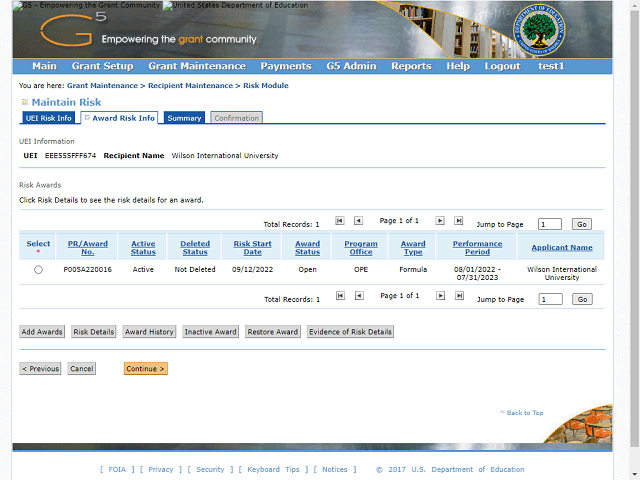Viewport: 640px width, 480px height.
Task: Click the 09/12/2022 risk start date
Action: coord(252,270)
